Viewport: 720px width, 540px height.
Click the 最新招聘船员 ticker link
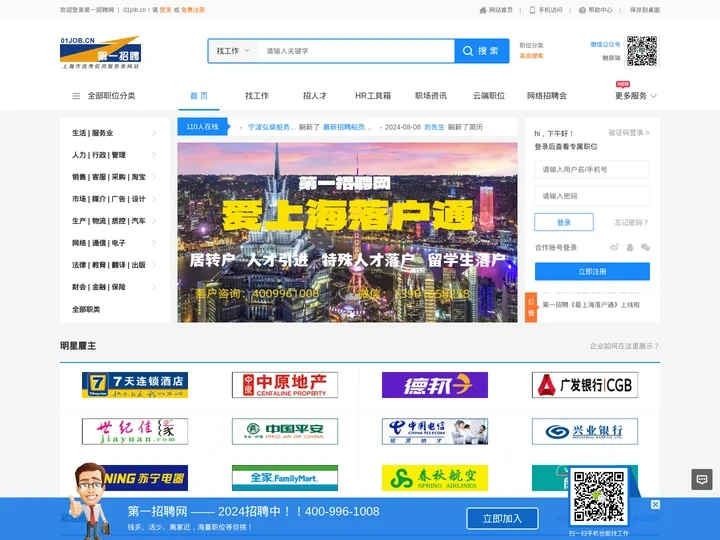(347, 127)
